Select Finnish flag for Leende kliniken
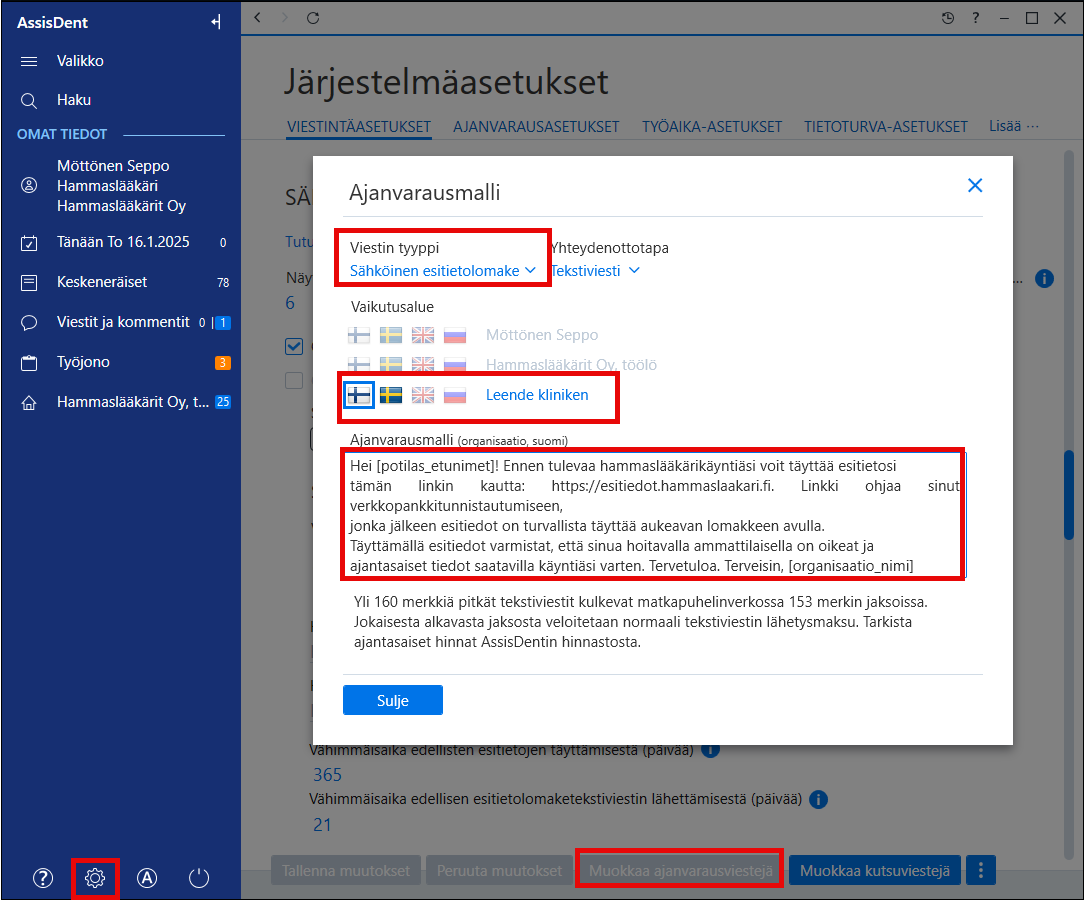The image size is (1084, 900). [359, 395]
